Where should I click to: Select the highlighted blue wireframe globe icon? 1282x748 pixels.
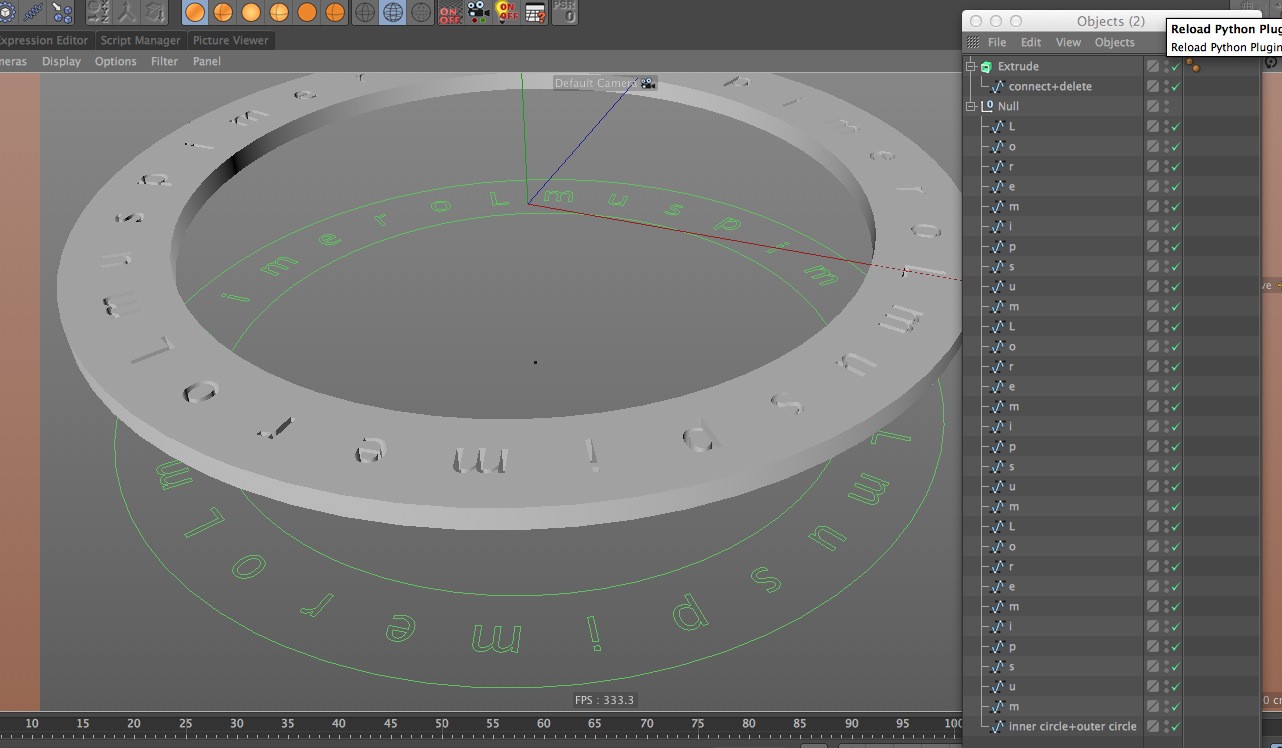[394, 12]
